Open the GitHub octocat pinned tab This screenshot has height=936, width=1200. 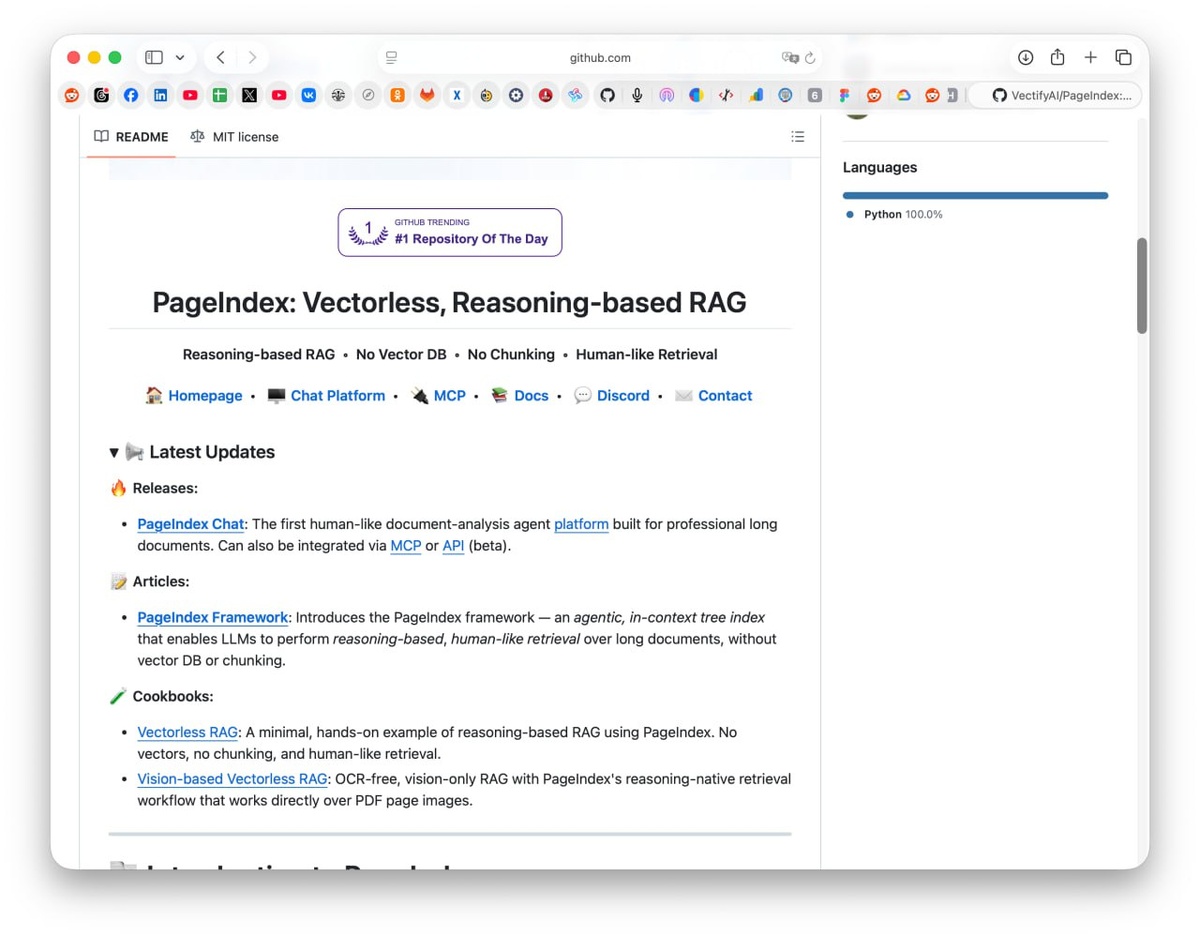[x=607, y=95]
